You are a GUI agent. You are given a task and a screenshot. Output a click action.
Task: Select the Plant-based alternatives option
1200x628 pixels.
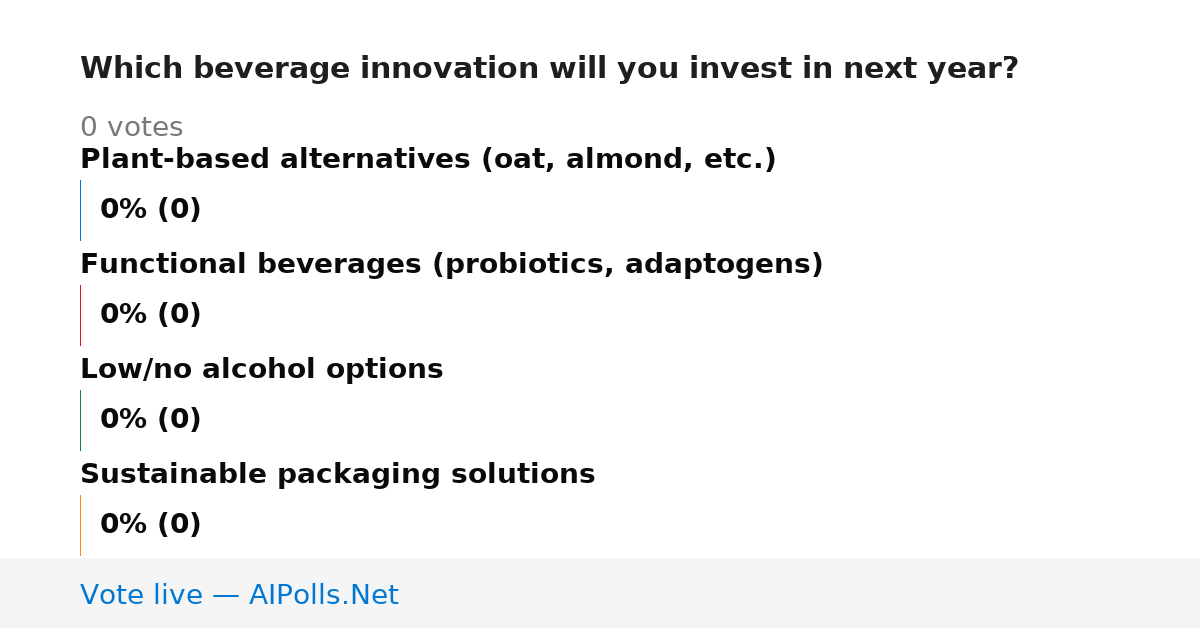pos(428,160)
